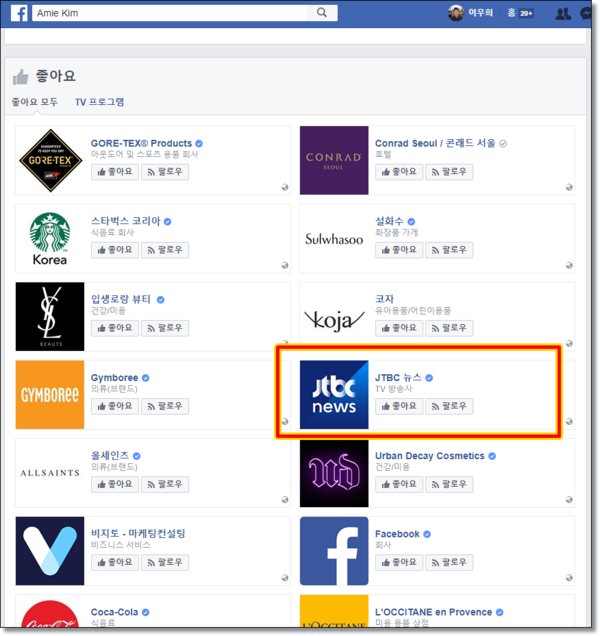600x636 pixels.
Task: Follow the 설화수 page
Action: click(x=449, y=250)
